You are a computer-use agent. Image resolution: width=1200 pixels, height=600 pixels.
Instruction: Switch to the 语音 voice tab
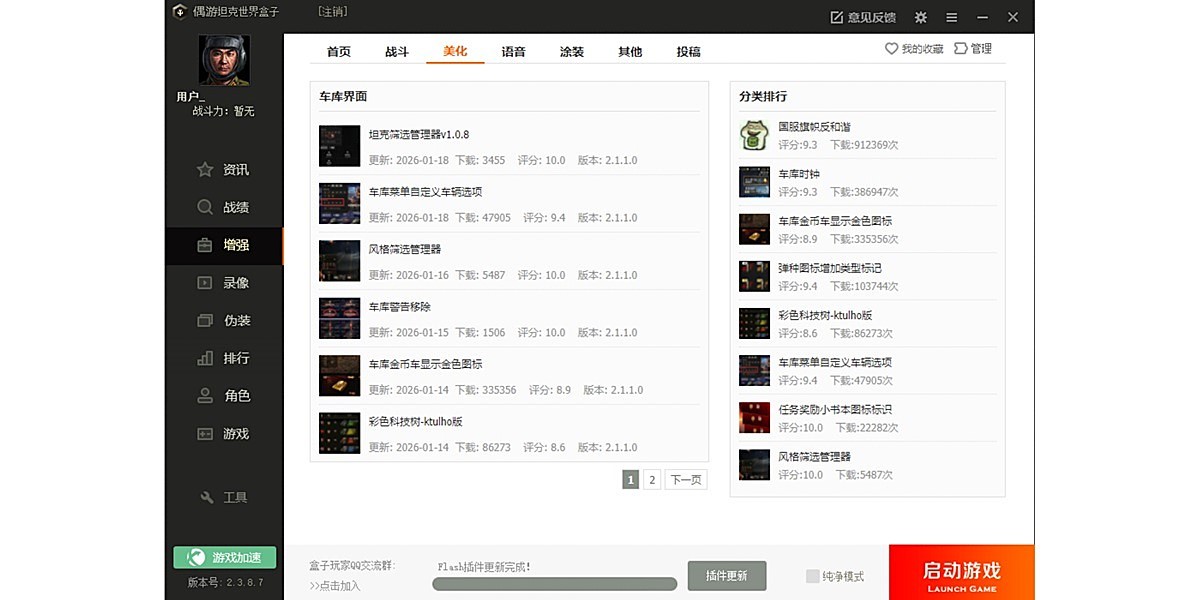(x=513, y=51)
